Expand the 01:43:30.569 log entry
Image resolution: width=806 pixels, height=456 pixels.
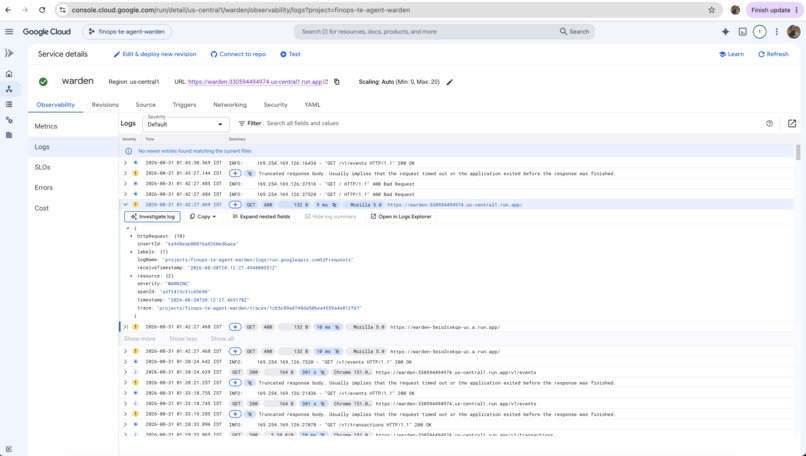pos(125,163)
